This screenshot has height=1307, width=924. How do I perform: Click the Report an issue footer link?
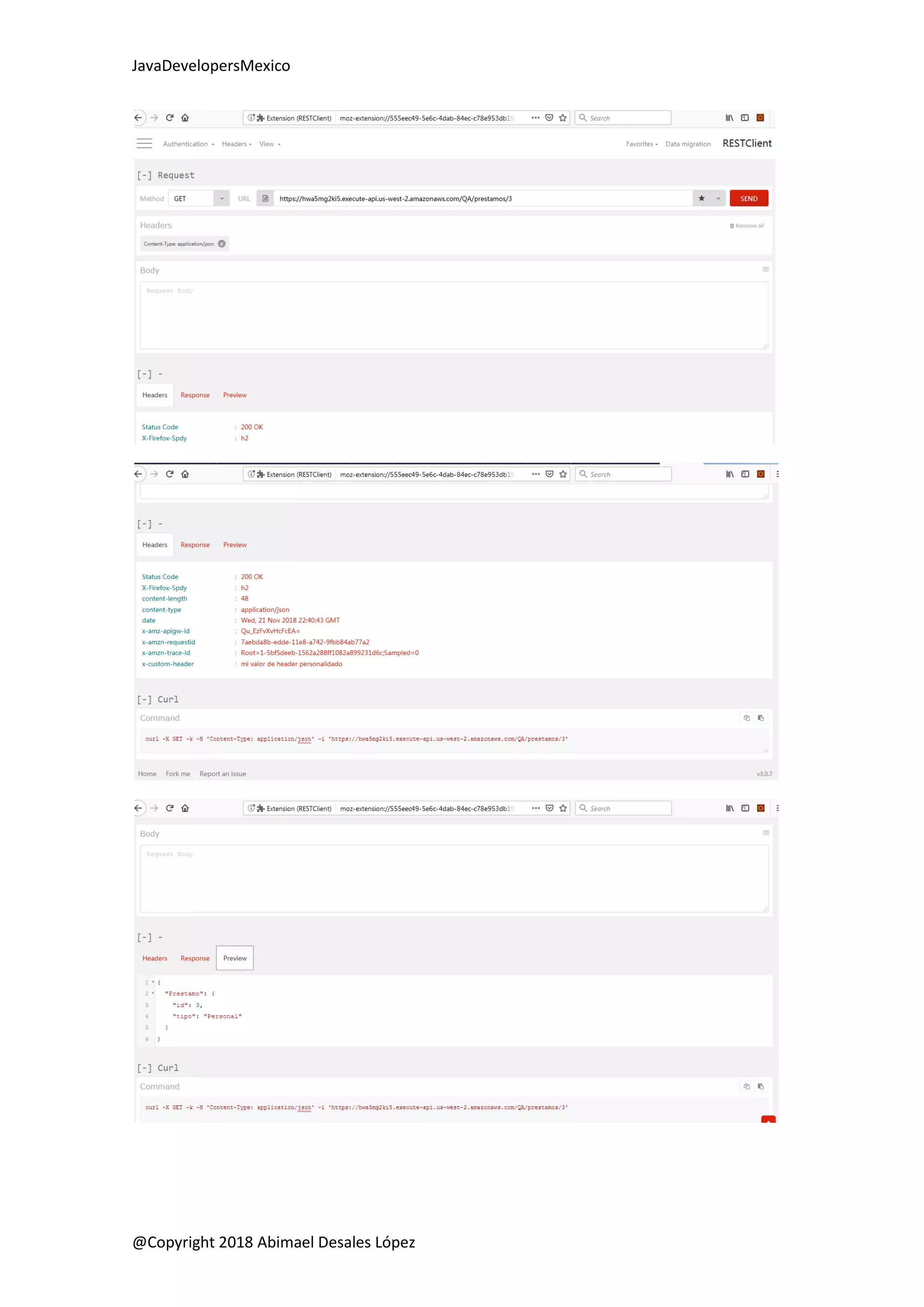222,774
